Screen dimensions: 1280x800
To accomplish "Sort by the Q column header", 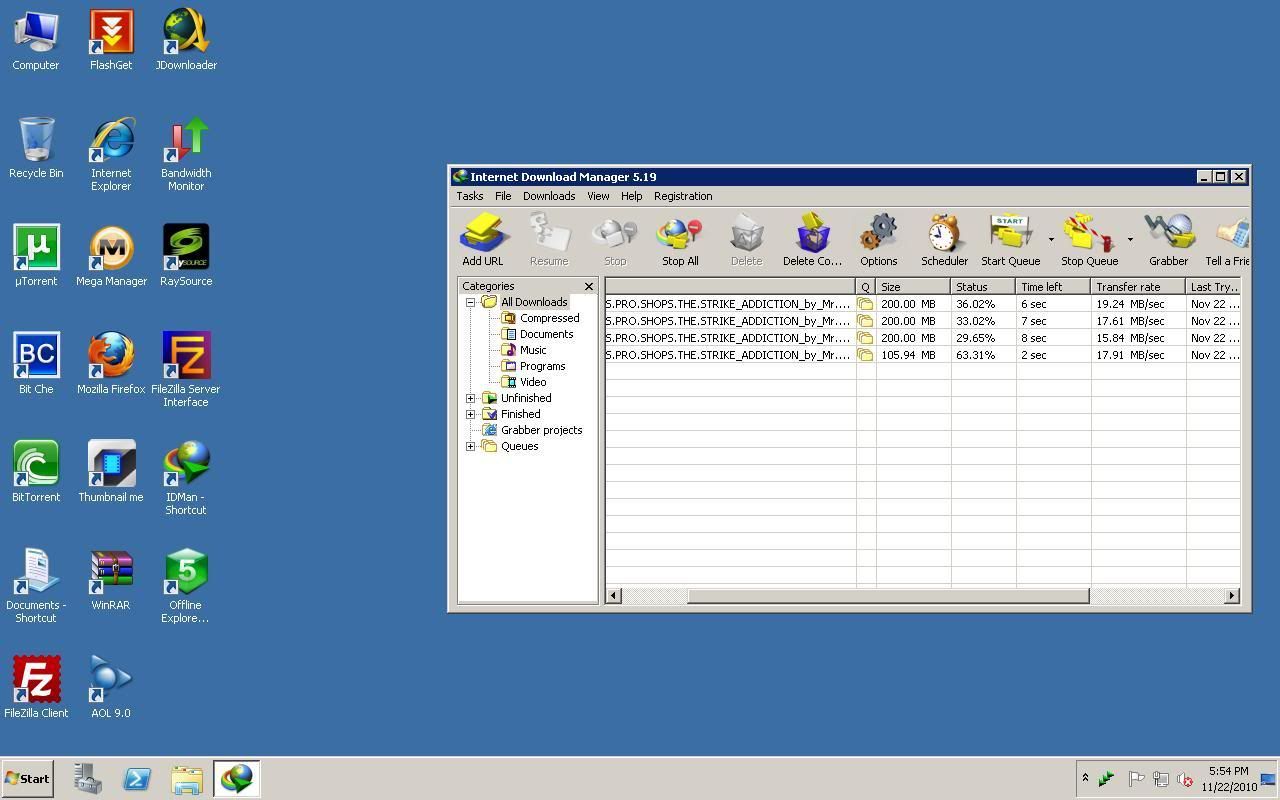I will pos(866,287).
